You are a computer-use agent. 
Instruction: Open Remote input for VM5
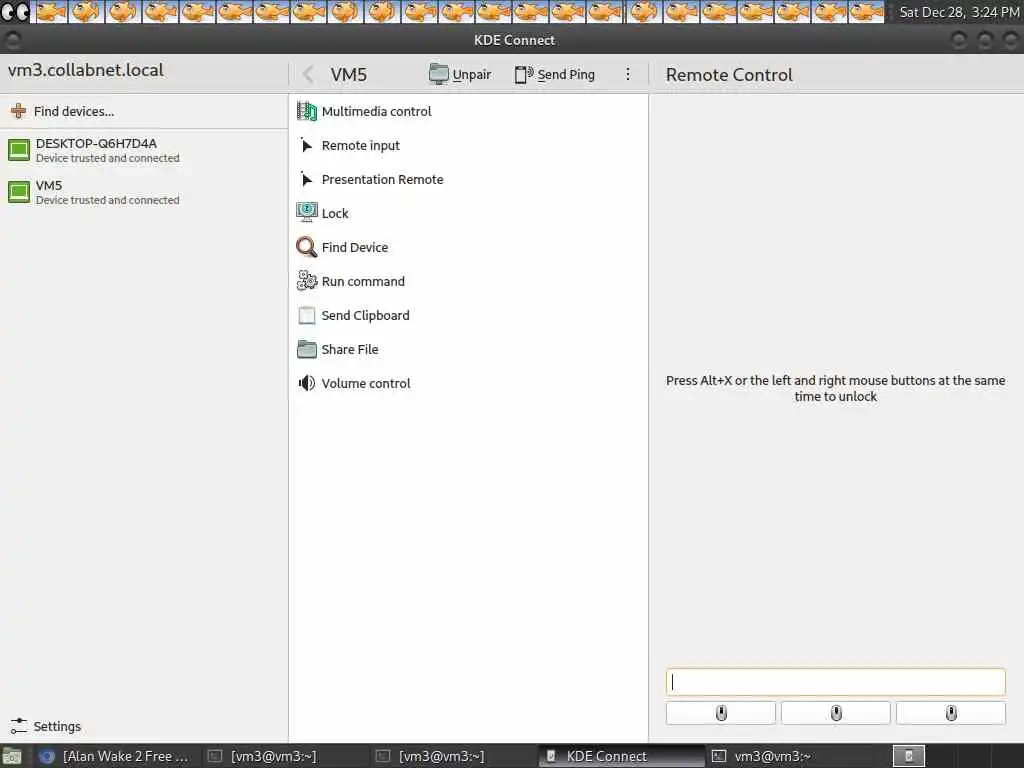468,146
